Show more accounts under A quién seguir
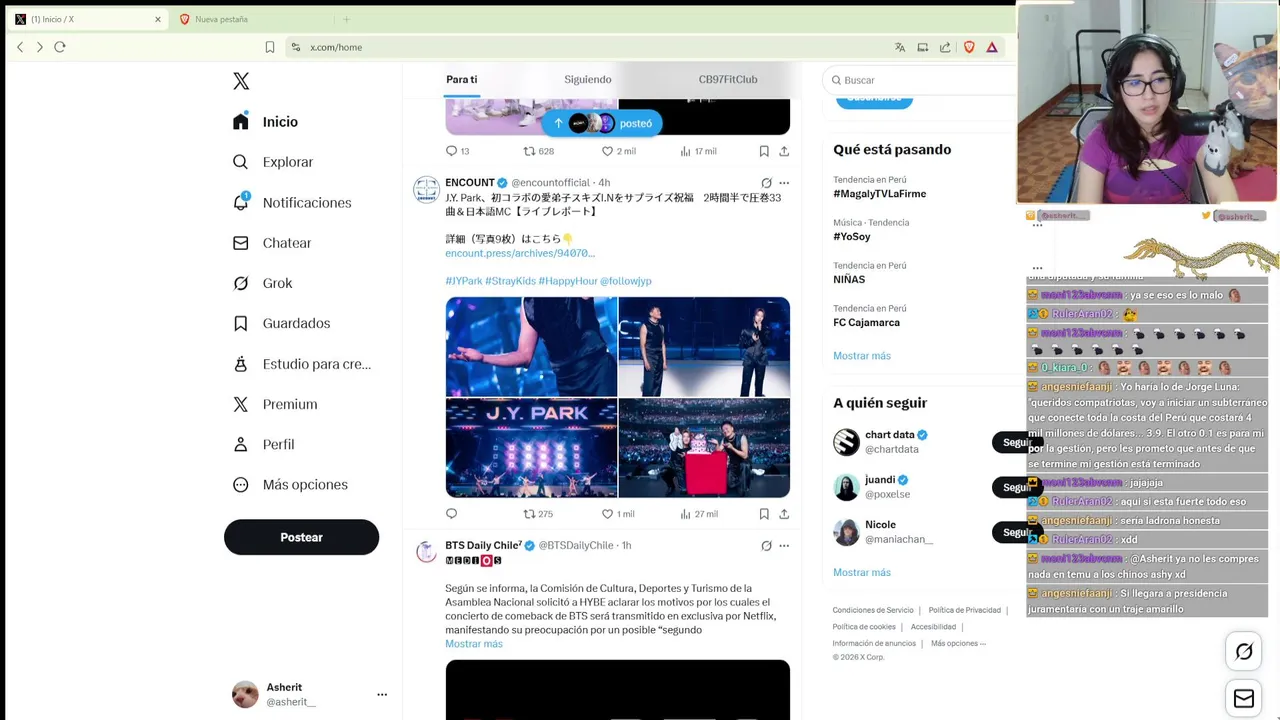Screen dimensions: 1280x720 862,573
